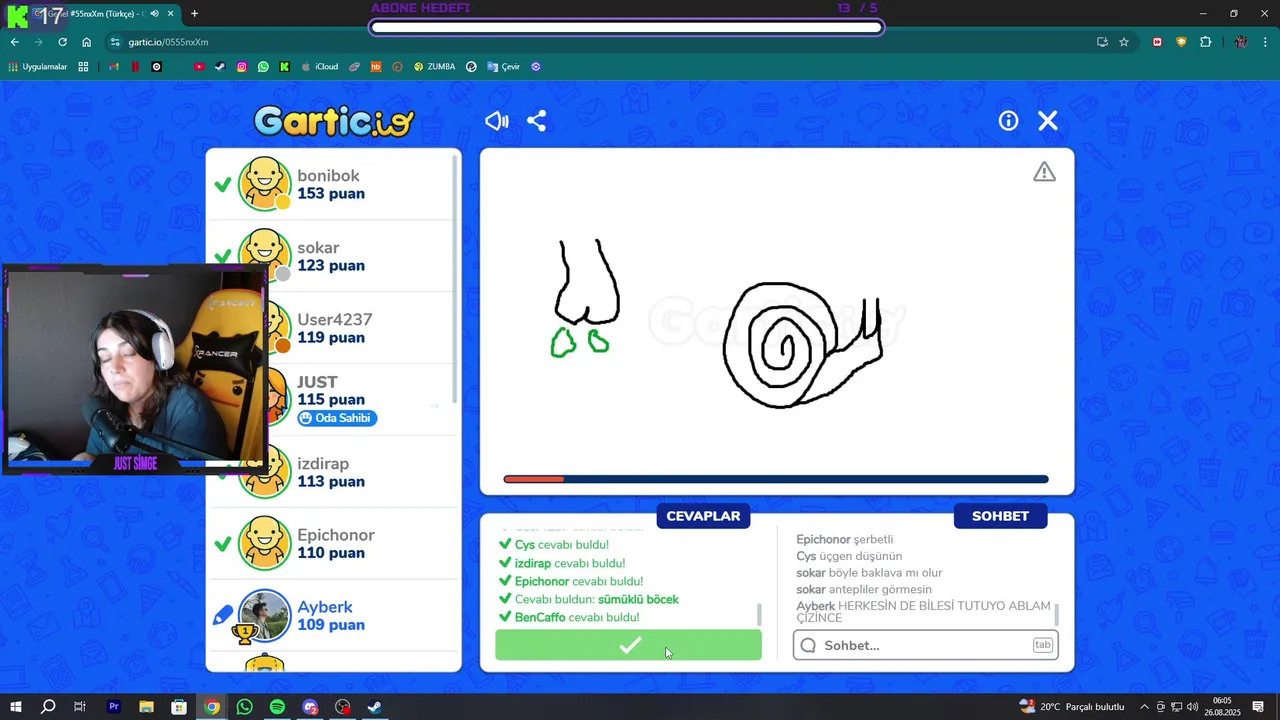Click the install app icon in address bar
The height and width of the screenshot is (720, 1280).
click(x=1102, y=42)
